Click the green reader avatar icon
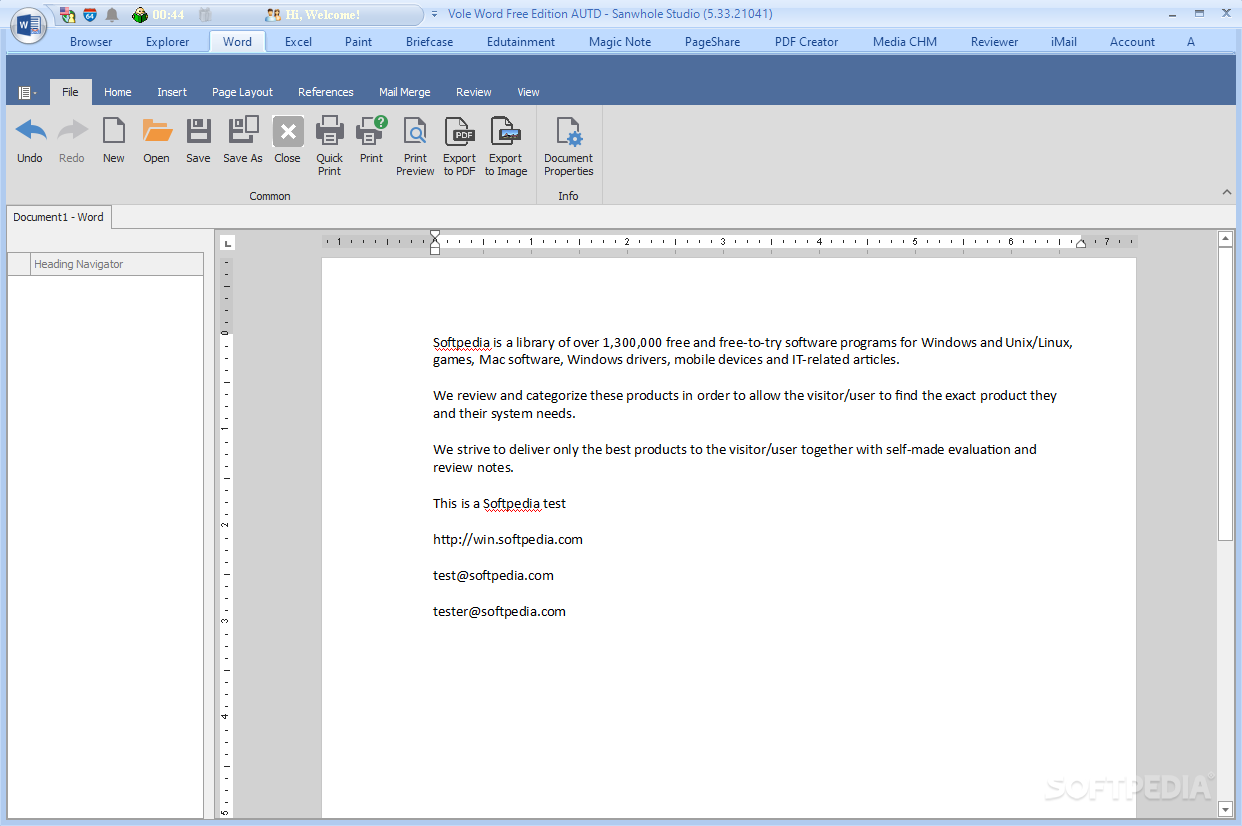 click(140, 15)
